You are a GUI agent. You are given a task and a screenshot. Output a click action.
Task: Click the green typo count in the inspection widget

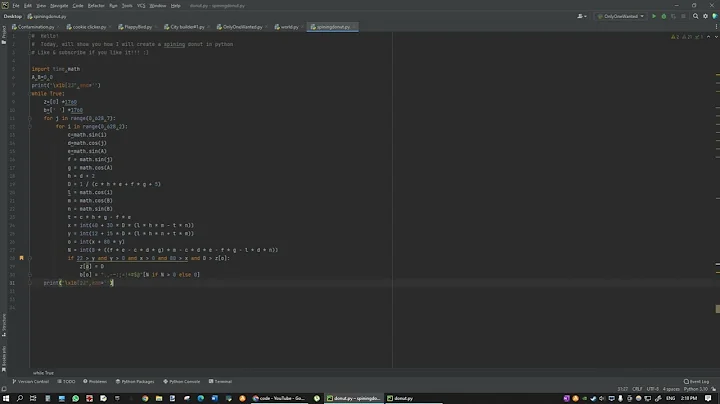pos(698,37)
